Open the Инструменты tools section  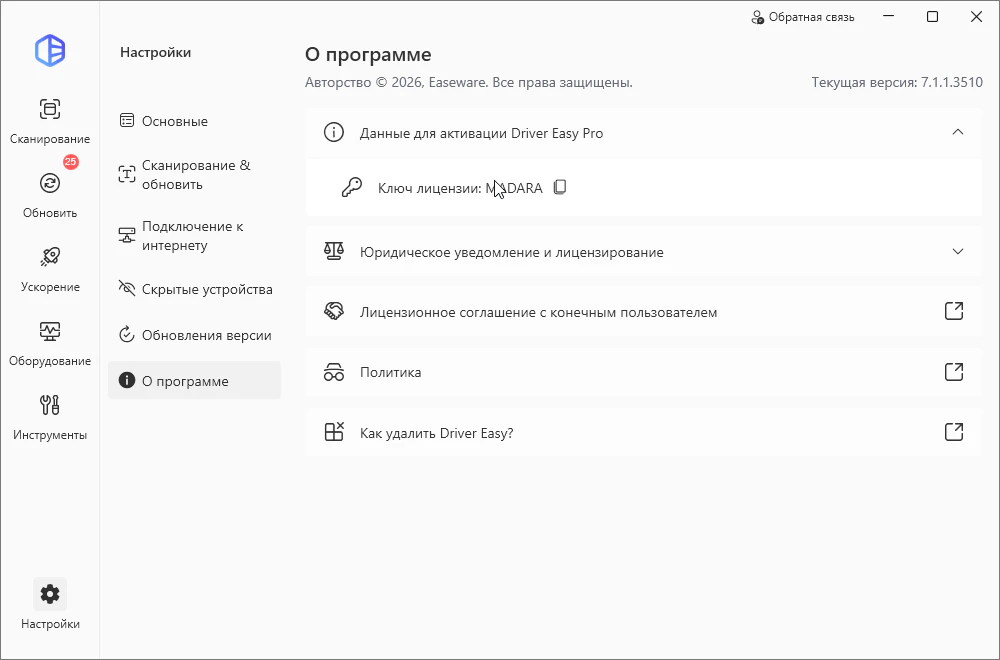[50, 415]
